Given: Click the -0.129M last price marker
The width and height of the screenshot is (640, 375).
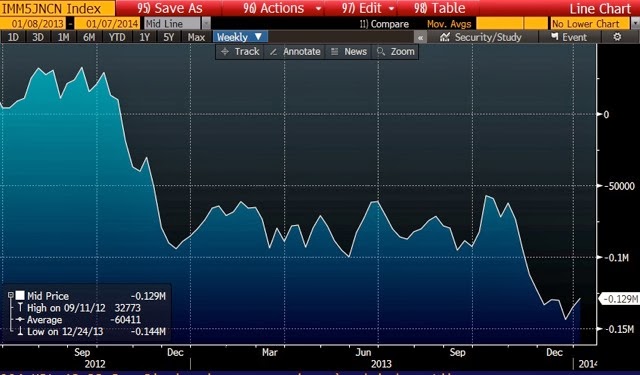Looking at the screenshot, I should (x=619, y=299).
